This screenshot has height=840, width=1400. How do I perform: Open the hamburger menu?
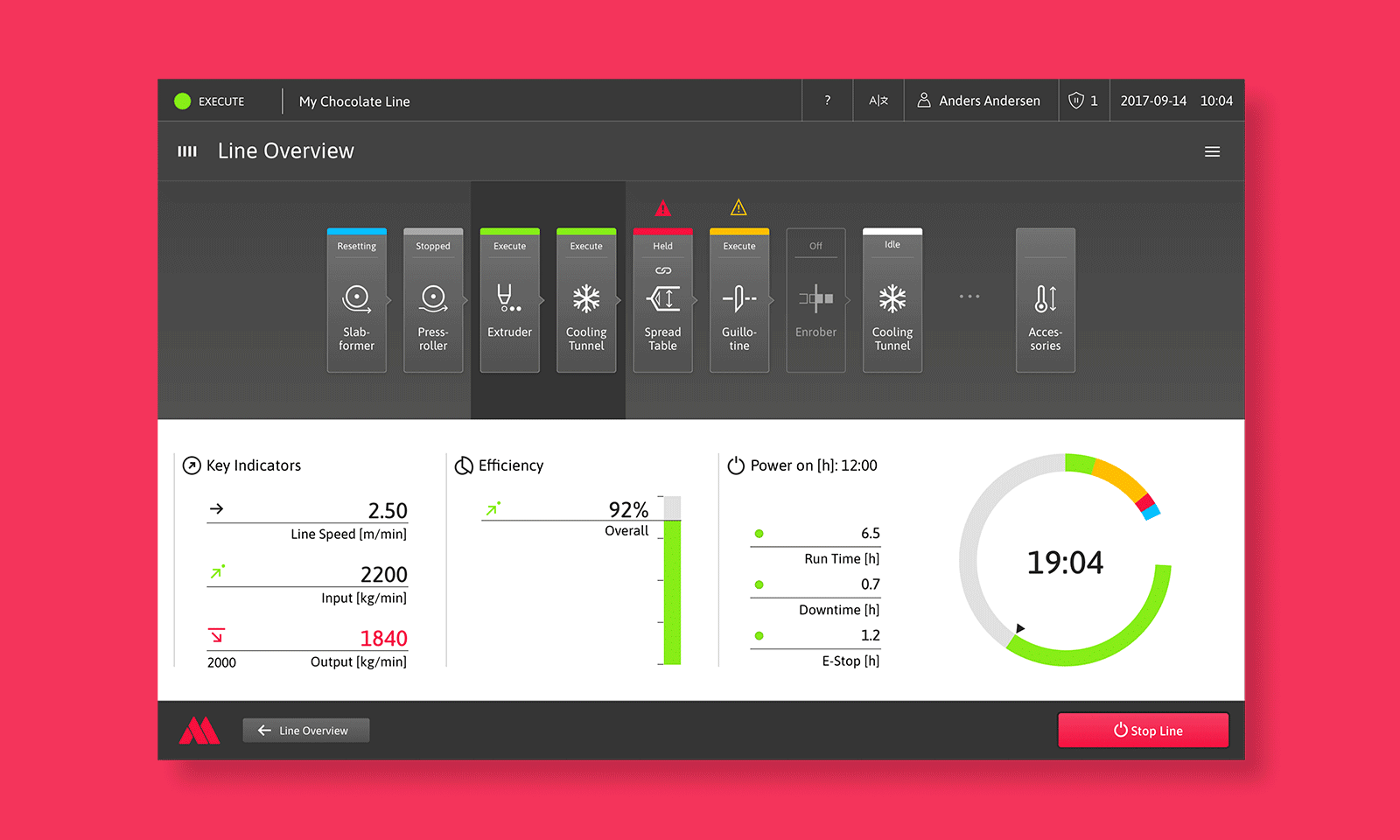1212,151
